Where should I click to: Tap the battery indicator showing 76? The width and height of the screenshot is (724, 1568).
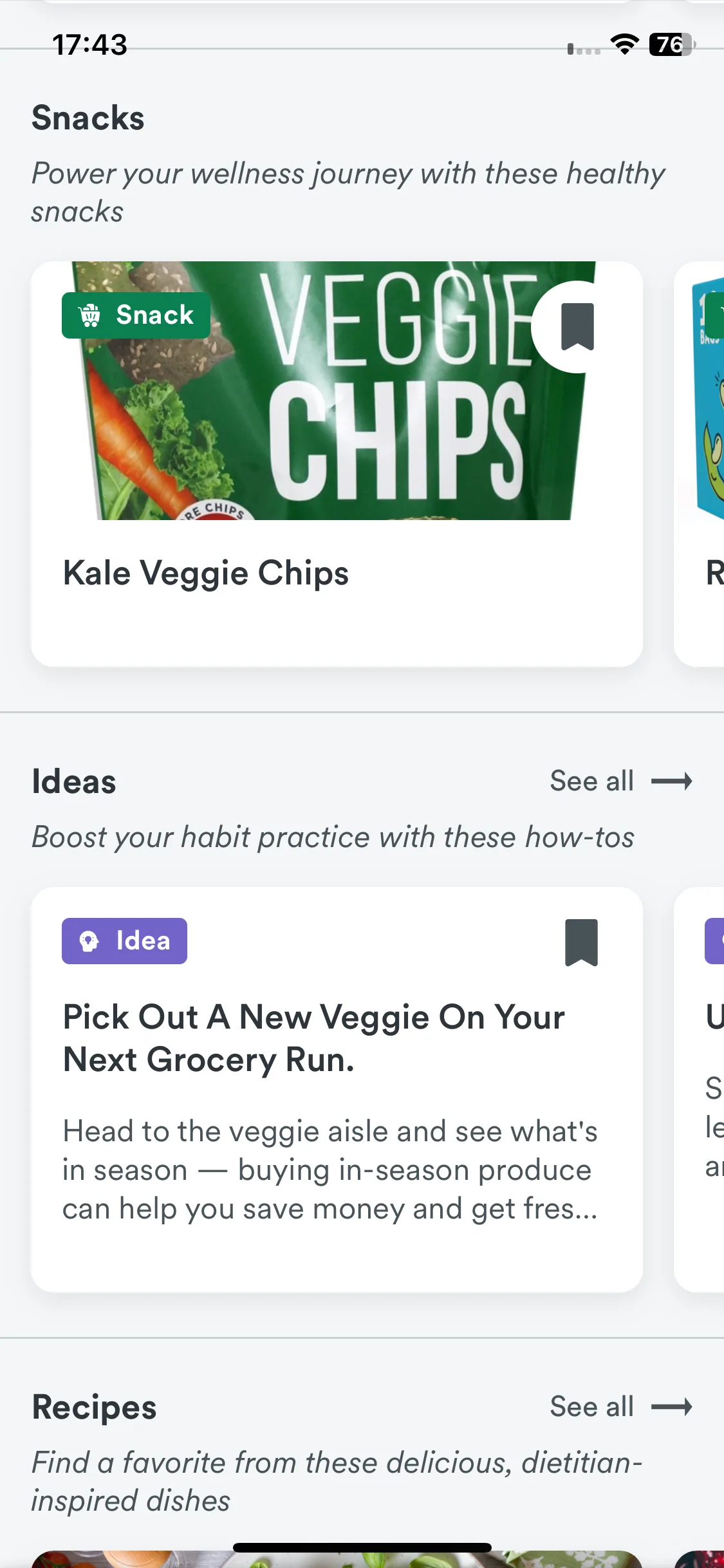click(x=673, y=44)
